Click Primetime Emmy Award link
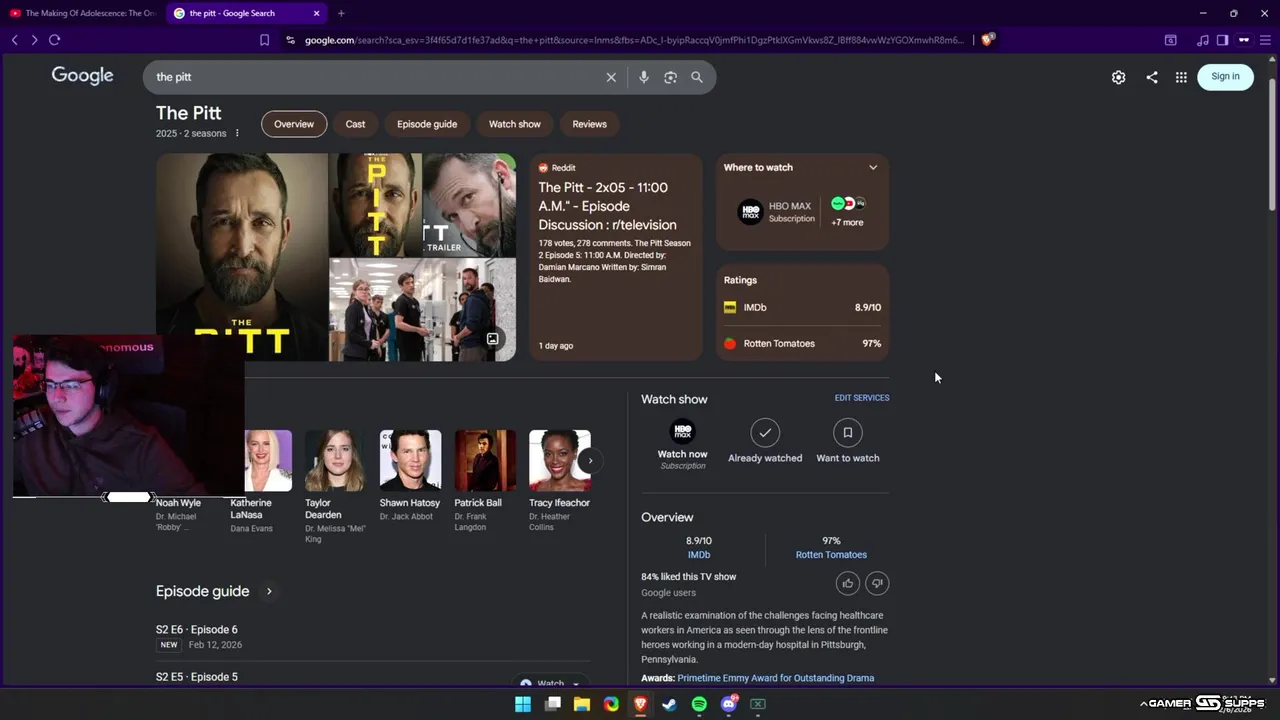The width and height of the screenshot is (1280, 720). coord(776,678)
